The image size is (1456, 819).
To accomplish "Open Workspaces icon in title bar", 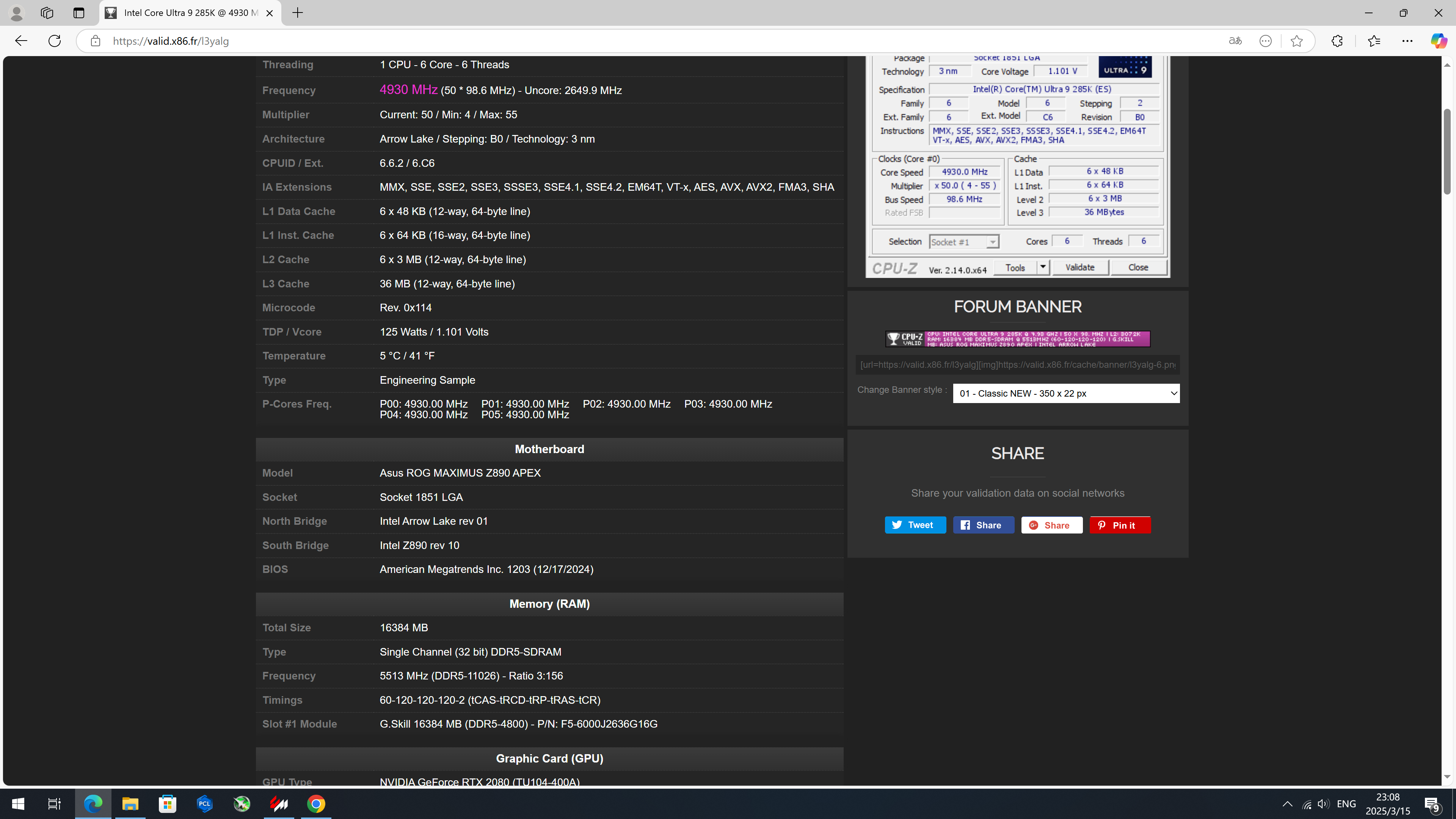I will (47, 13).
